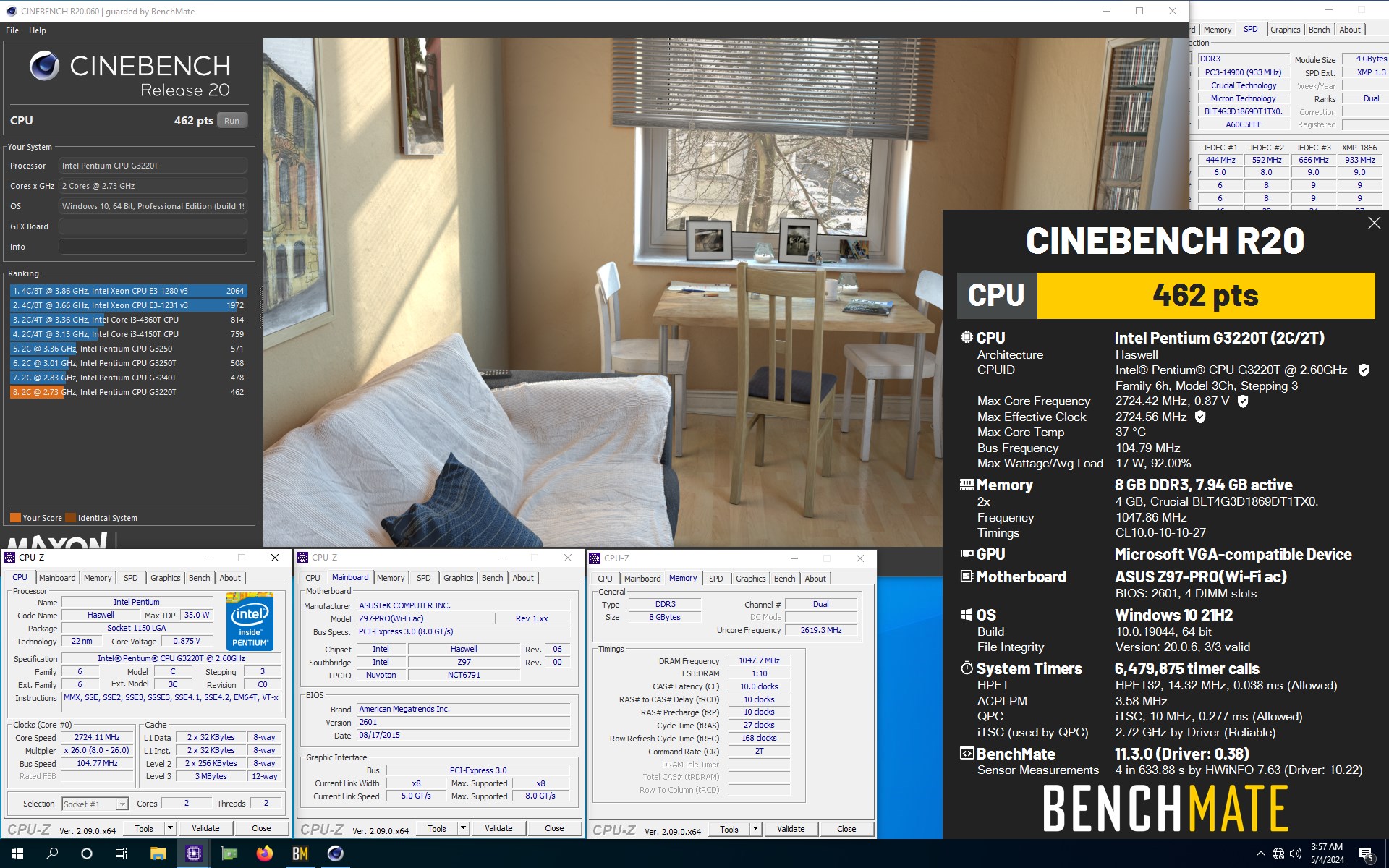Open About tab in top-right CPU-Z window
The image size is (1389, 868).
[x=1350, y=30]
